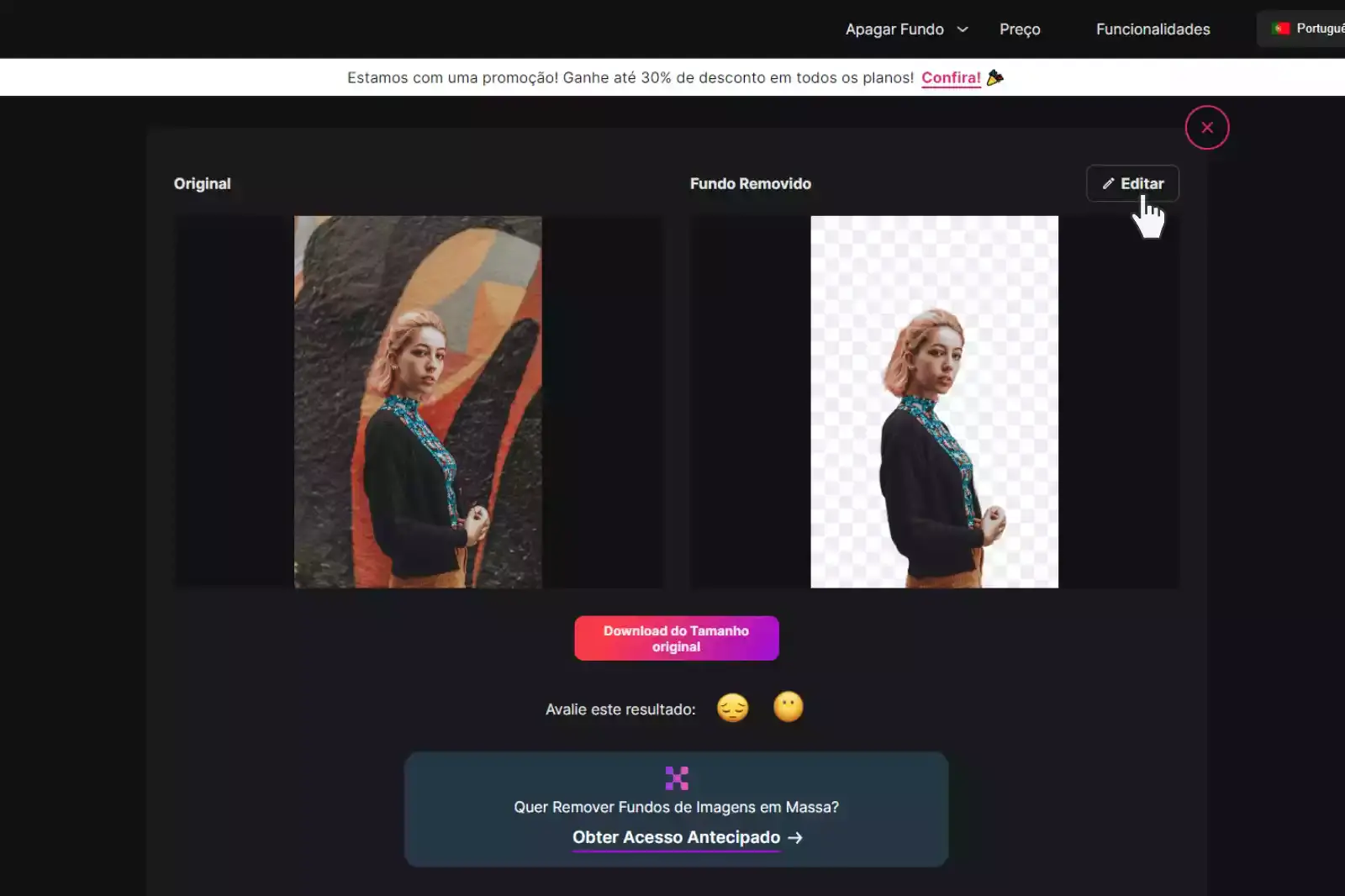Image resolution: width=1345 pixels, height=896 pixels.
Task: Click the original photo thumbnail
Action: coord(418,402)
